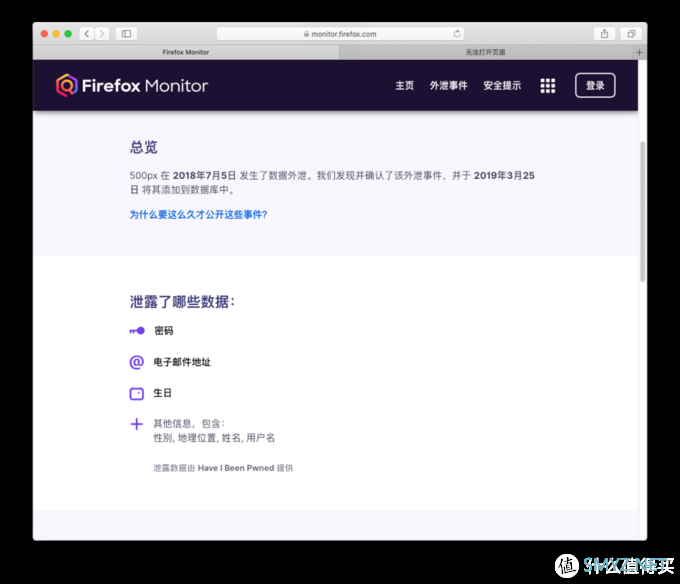Click the Firefox Monitor logo icon
This screenshot has width=680, height=584.
(66, 85)
